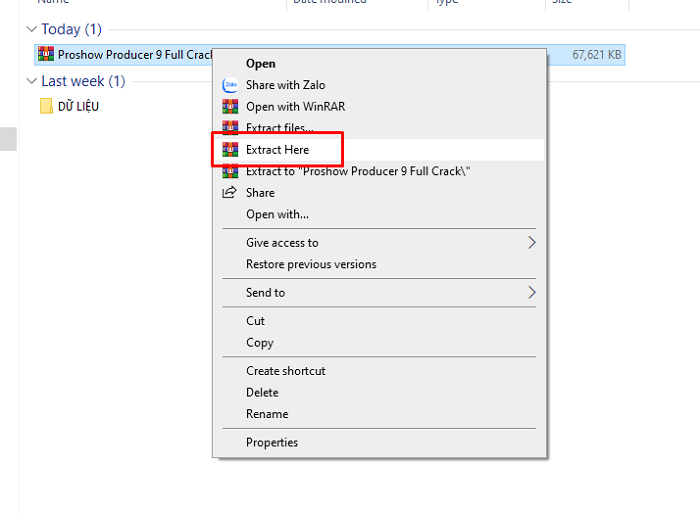The image size is (700, 514).
Task: Open Give access to entry
Action: tap(379, 242)
